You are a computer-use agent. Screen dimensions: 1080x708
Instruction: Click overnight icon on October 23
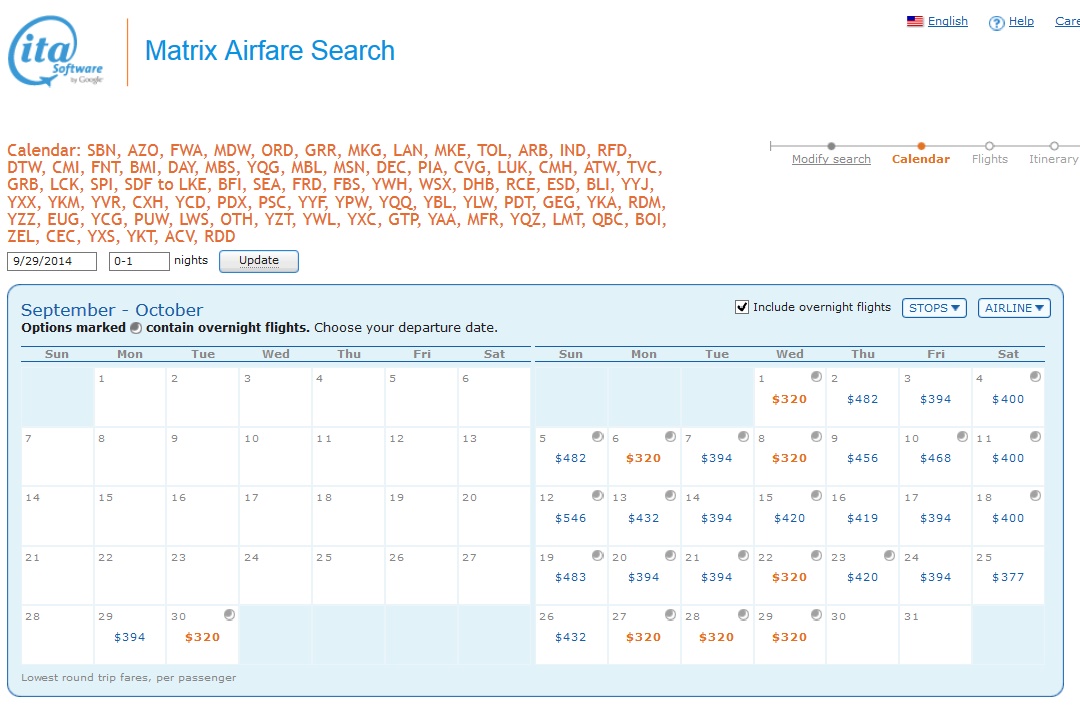(x=889, y=556)
